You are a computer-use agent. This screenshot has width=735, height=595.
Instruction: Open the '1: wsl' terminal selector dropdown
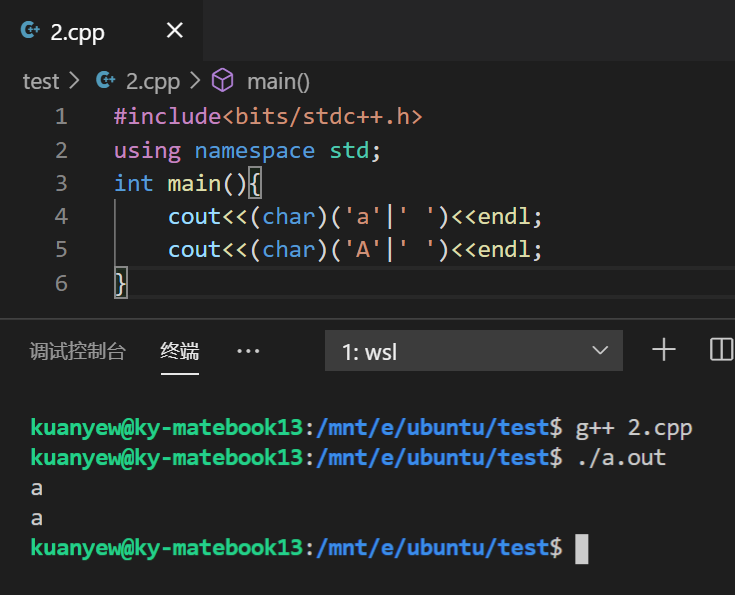(x=473, y=351)
